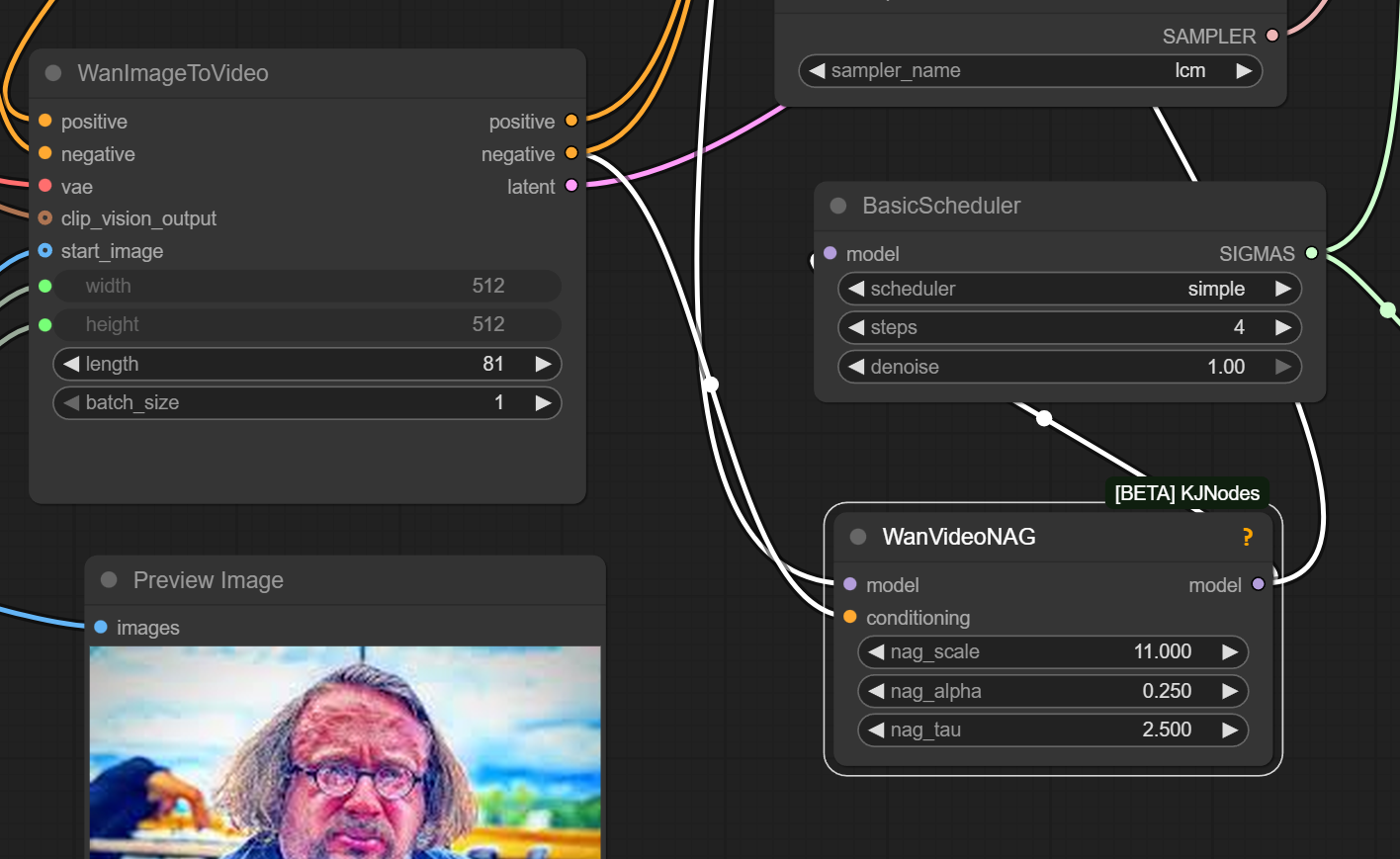Screen dimensions: 1400x859
Task: Click the [BETA] KJNodes badge
Action: tap(1186, 493)
